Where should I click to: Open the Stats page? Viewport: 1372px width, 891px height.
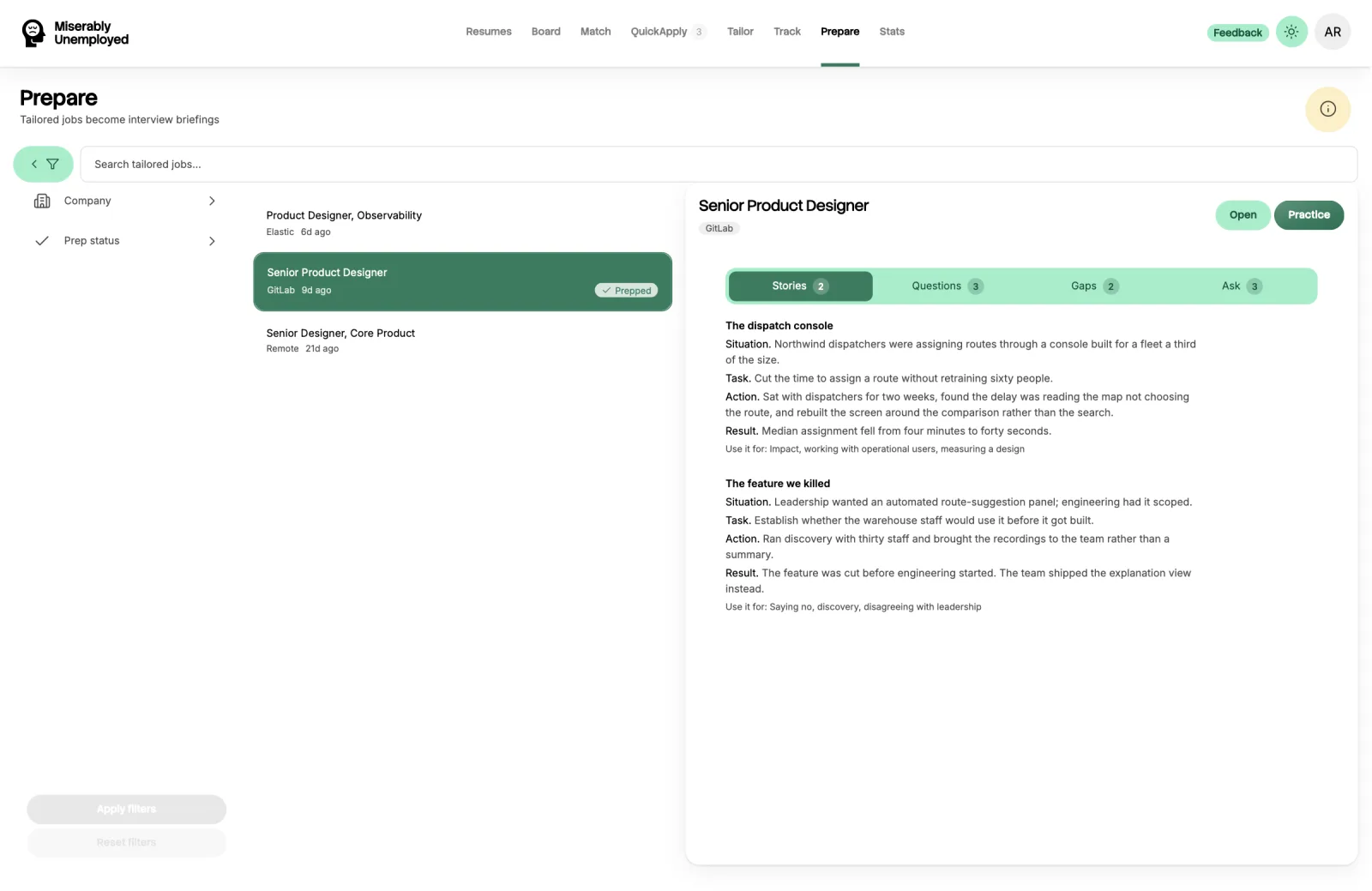892,32
